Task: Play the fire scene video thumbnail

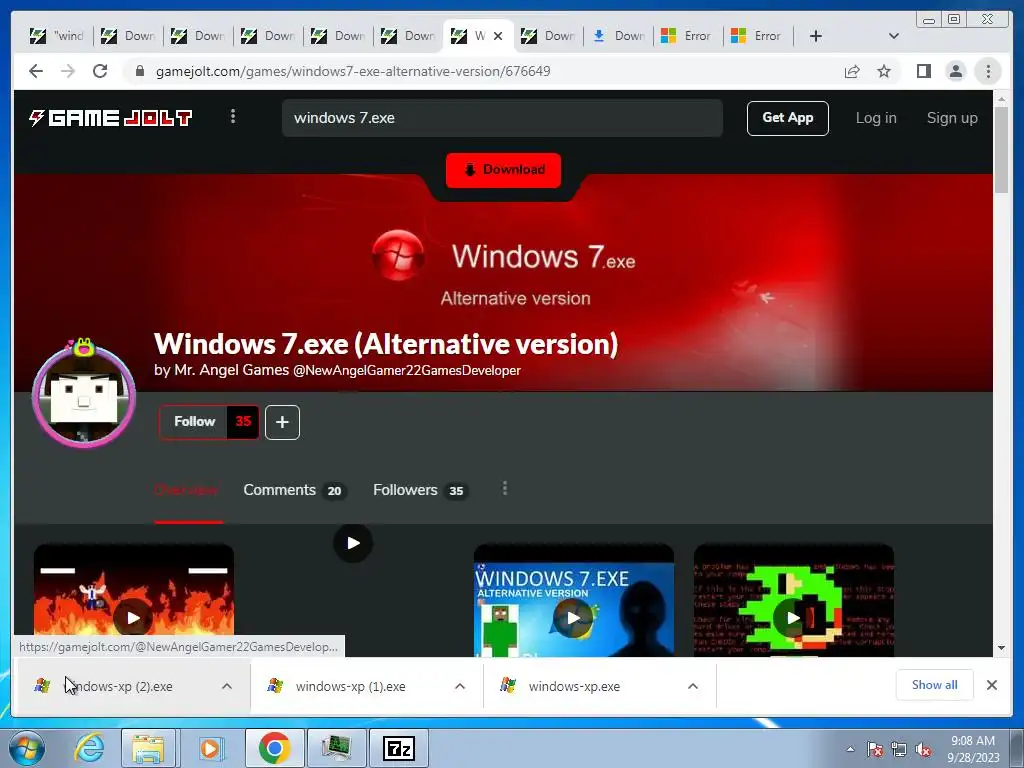Action: (x=133, y=618)
